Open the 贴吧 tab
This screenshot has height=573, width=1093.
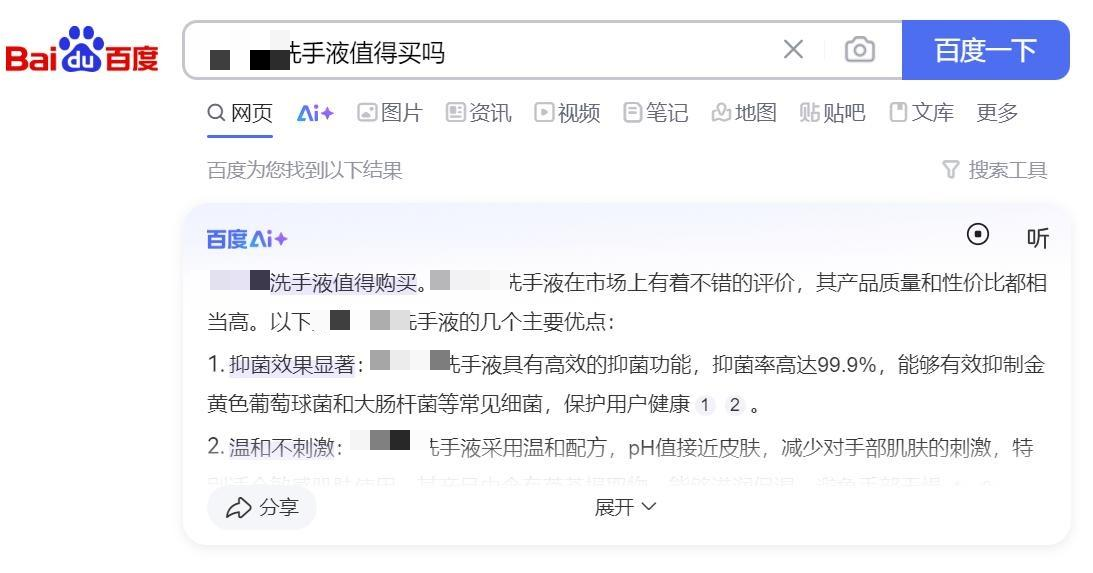[832, 113]
